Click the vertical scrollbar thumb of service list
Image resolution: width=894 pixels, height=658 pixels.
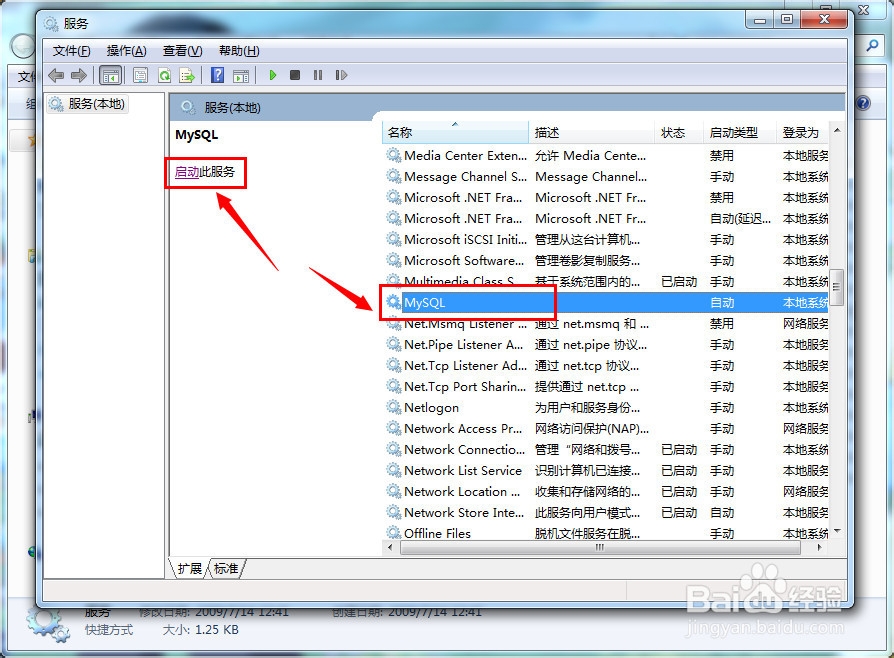pyautogui.click(x=836, y=287)
